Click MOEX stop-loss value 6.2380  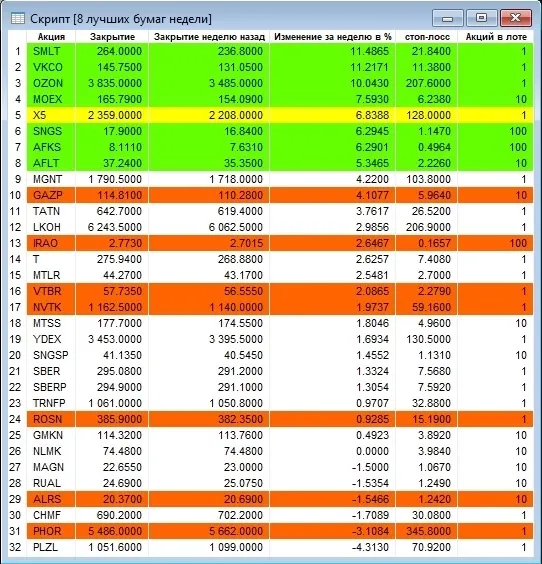pyautogui.click(x=427, y=99)
